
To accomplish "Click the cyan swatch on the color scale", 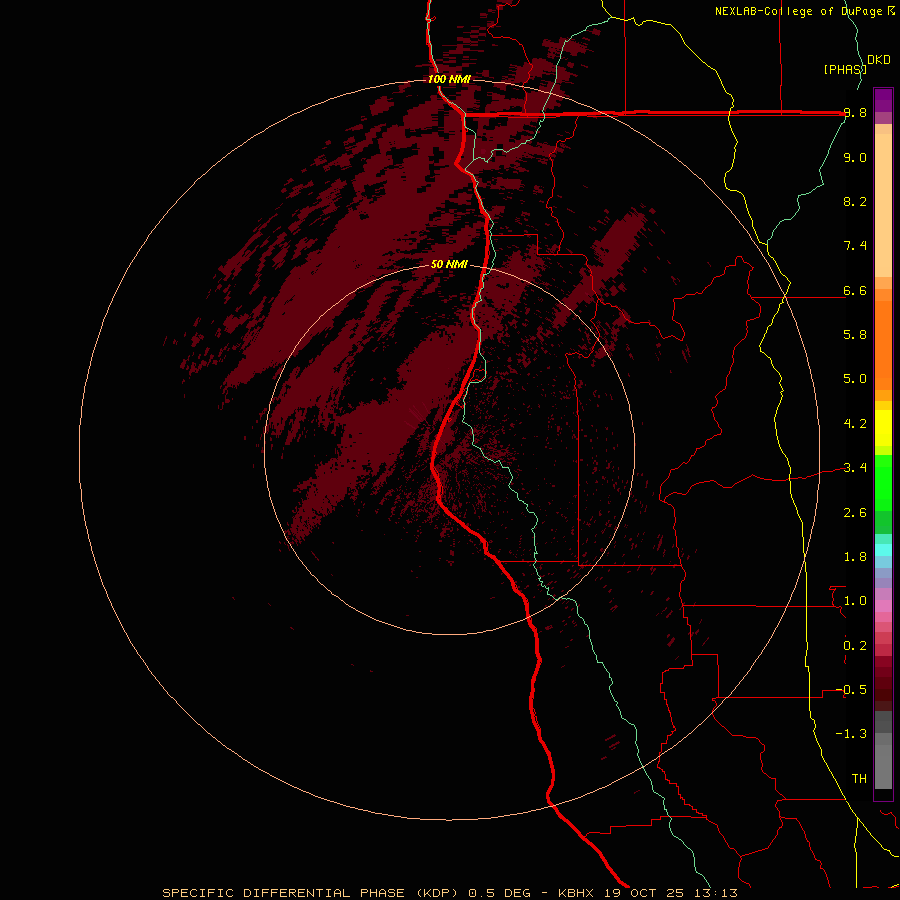I will pyautogui.click(x=883, y=549).
